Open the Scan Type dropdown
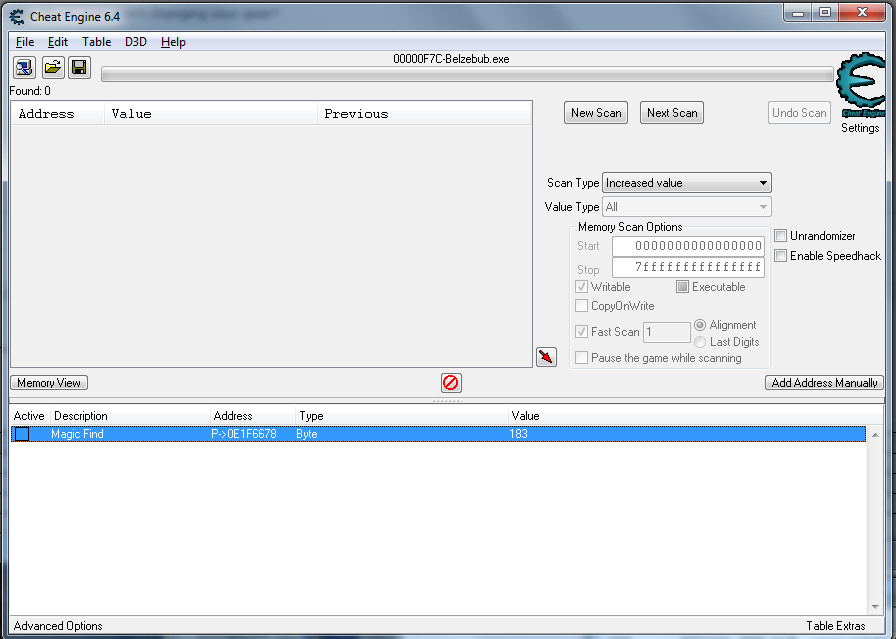The width and height of the screenshot is (896, 639). point(687,183)
